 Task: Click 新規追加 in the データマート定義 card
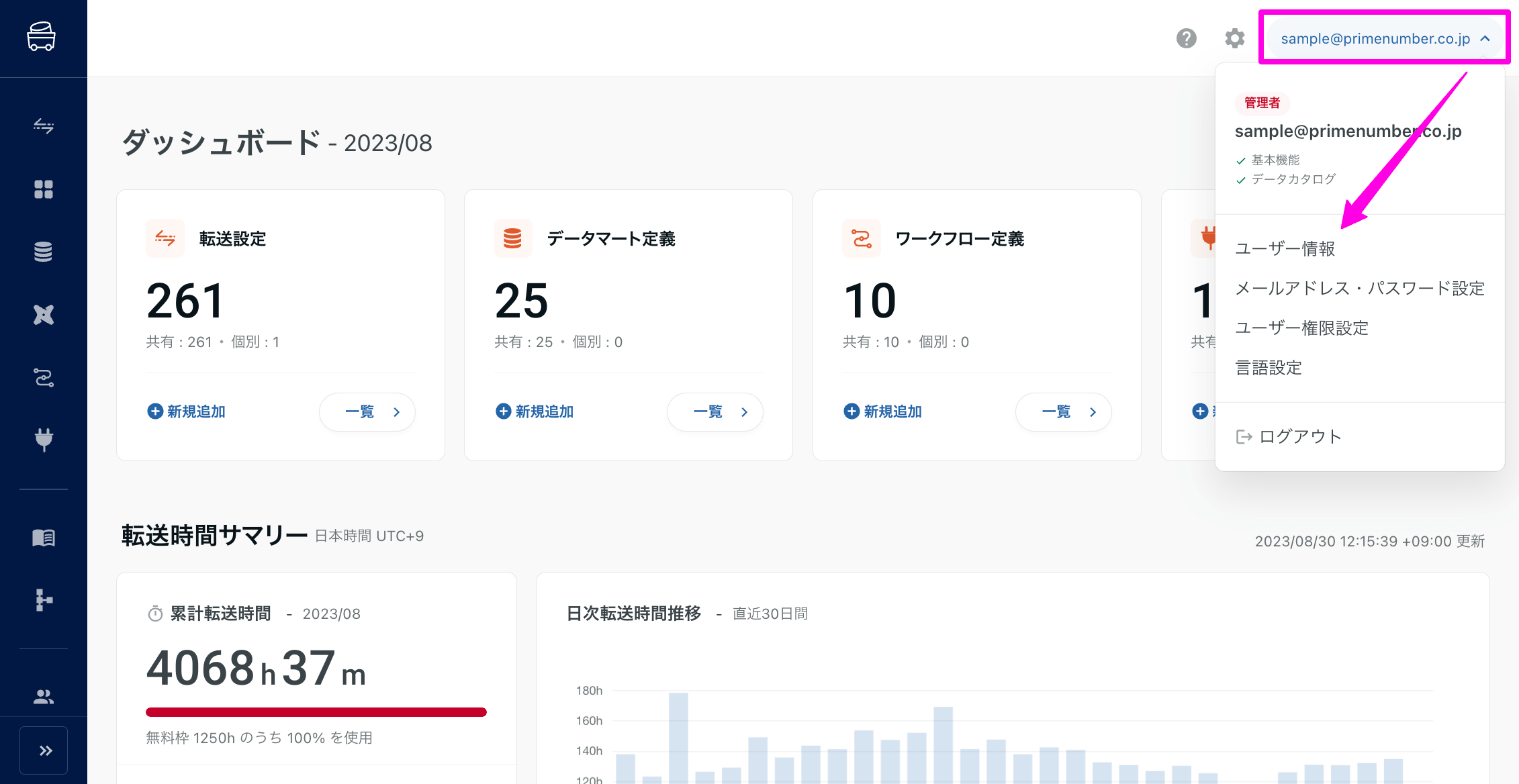pos(535,411)
